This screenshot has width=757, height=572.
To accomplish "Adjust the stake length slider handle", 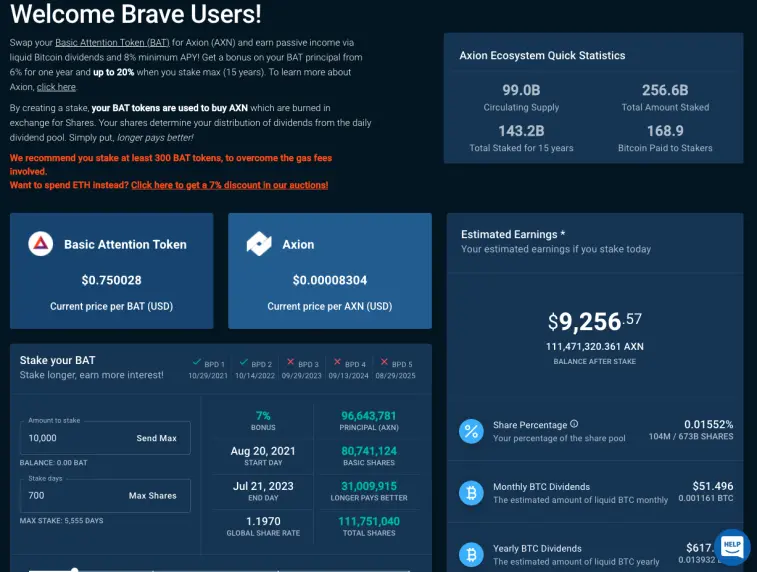I will point(74,570).
